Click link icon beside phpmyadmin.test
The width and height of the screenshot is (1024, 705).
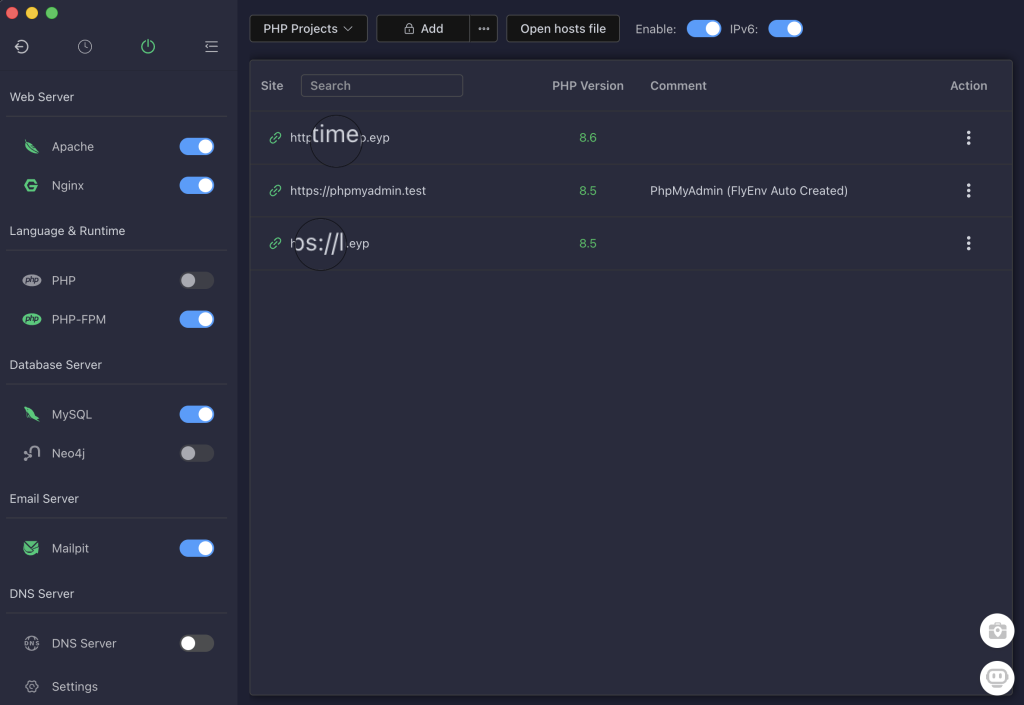click(275, 191)
